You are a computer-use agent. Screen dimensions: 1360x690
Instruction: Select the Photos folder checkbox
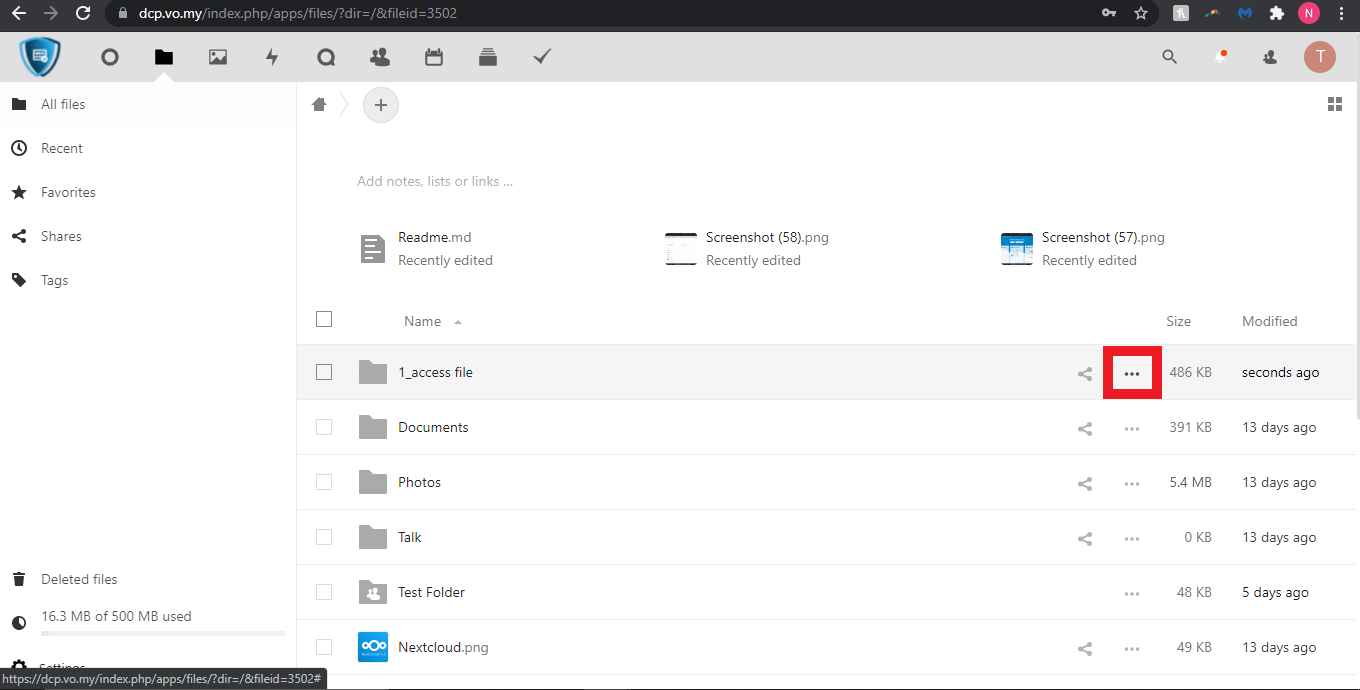[324, 482]
